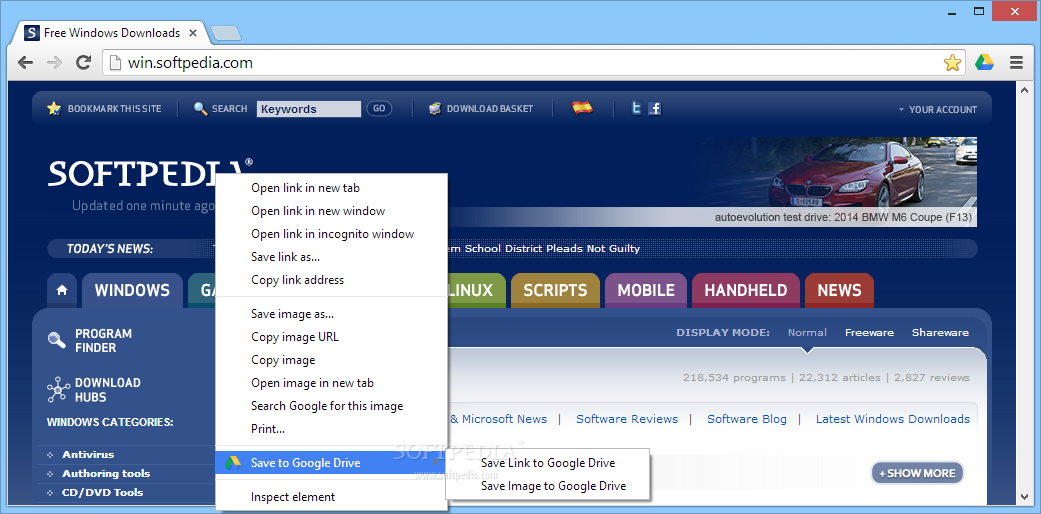Click the Home icon tab
This screenshot has width=1041, height=514.
point(62,290)
